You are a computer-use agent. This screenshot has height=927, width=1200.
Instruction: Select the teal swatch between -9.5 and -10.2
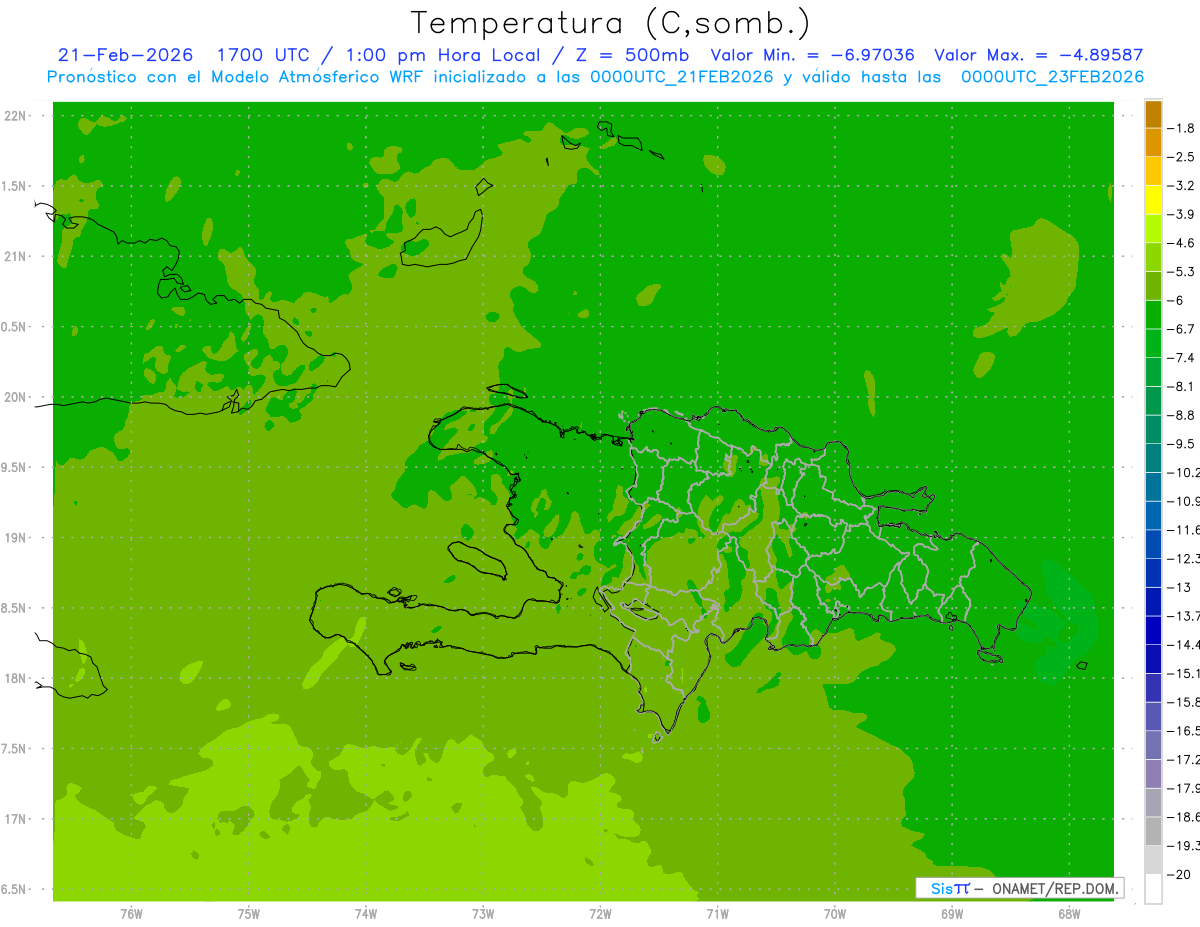(1153, 458)
